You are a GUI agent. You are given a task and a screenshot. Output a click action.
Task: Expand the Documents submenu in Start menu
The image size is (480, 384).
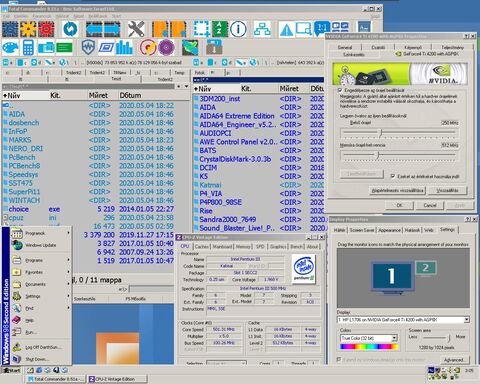(x=41, y=284)
